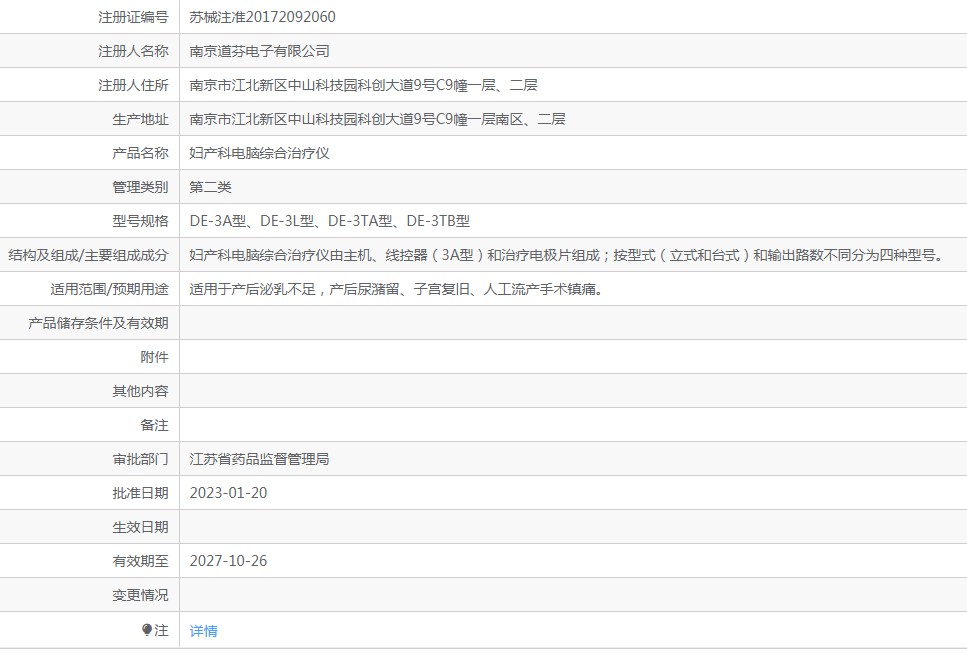Image resolution: width=967 pixels, height=655 pixels.
Task: Click the 管理类别 label
Action: pyautogui.click(x=140, y=187)
